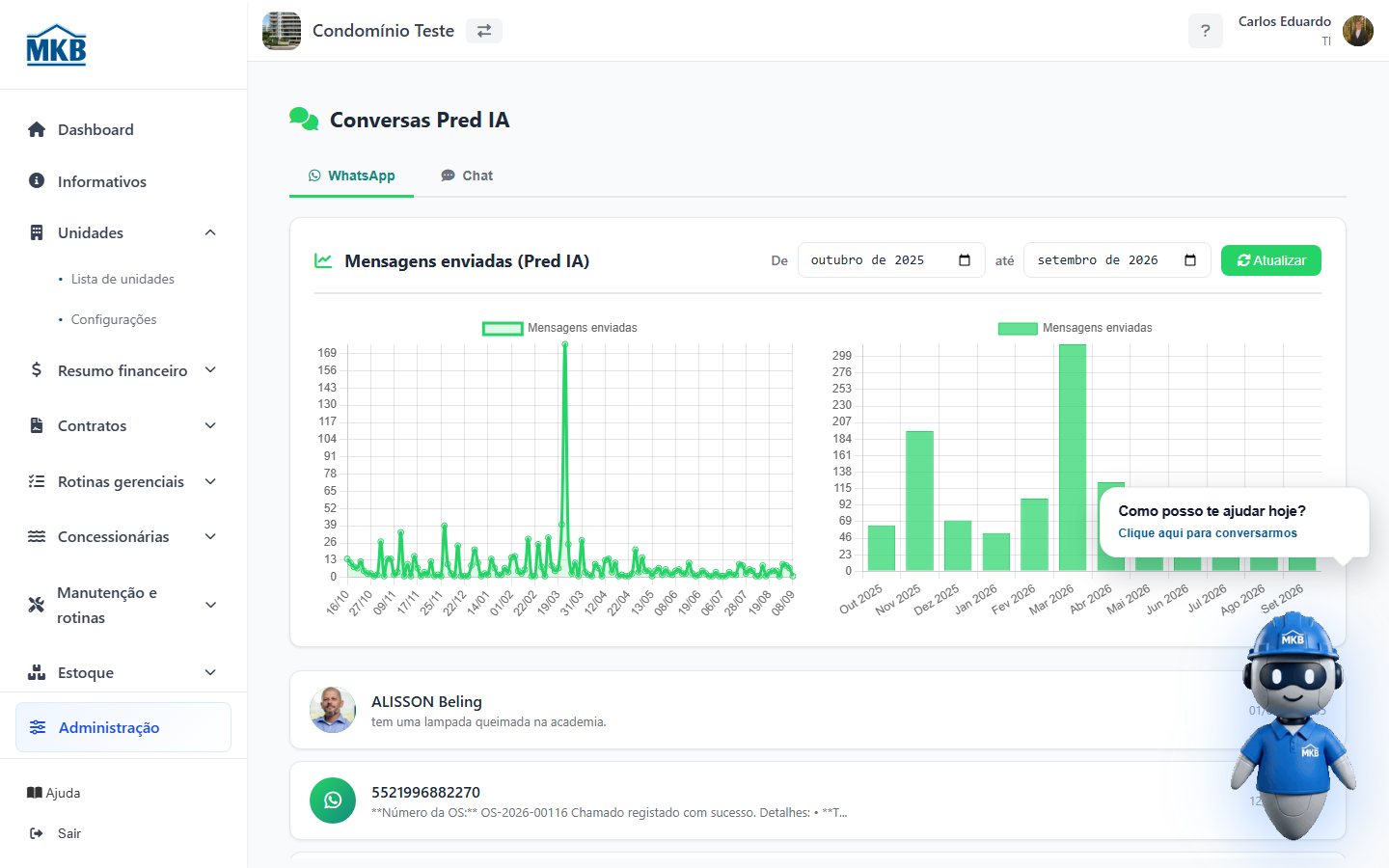The height and width of the screenshot is (868, 1389).
Task: Open the ALISSON Beling conversation
Action: [818, 710]
